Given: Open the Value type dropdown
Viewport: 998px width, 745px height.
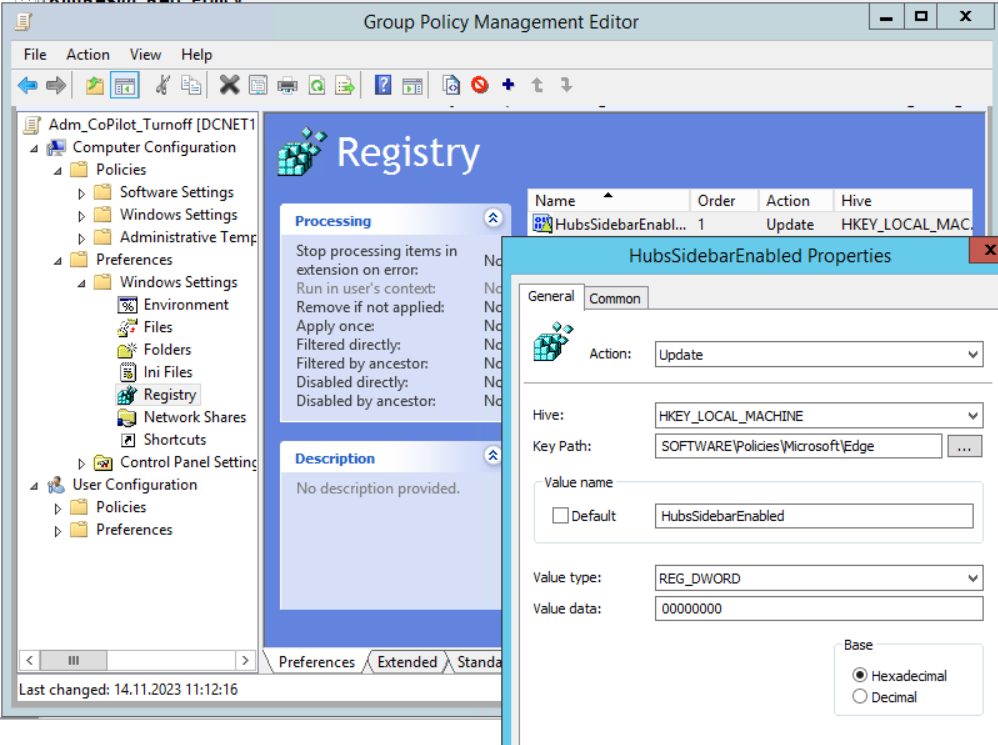Looking at the screenshot, I should (819, 578).
